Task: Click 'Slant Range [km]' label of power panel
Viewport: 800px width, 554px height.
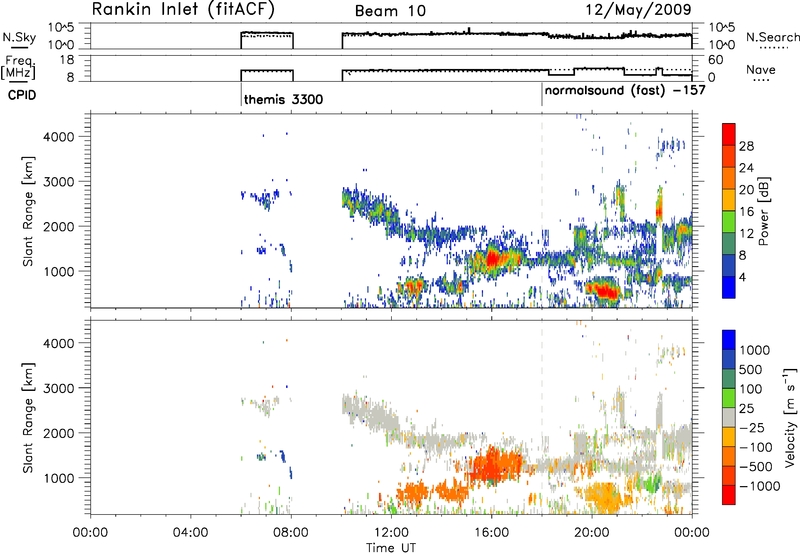Action: [28, 211]
